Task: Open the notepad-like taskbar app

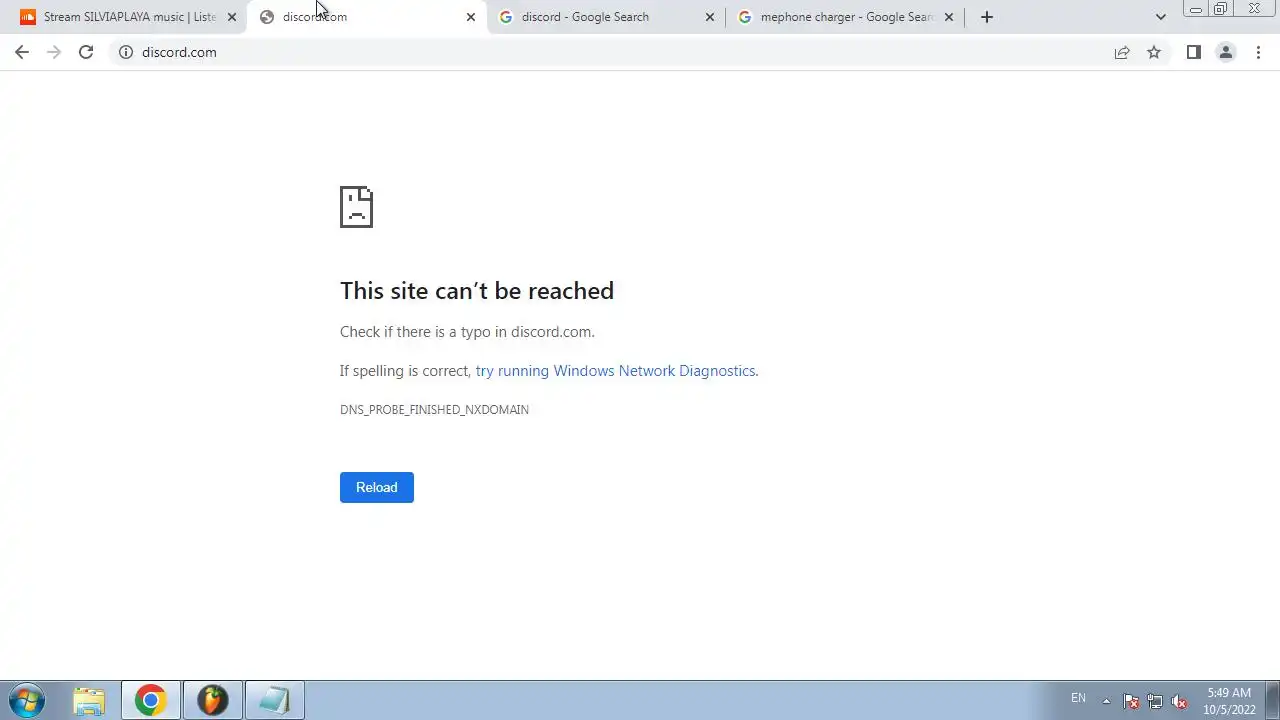Action: 274,700
